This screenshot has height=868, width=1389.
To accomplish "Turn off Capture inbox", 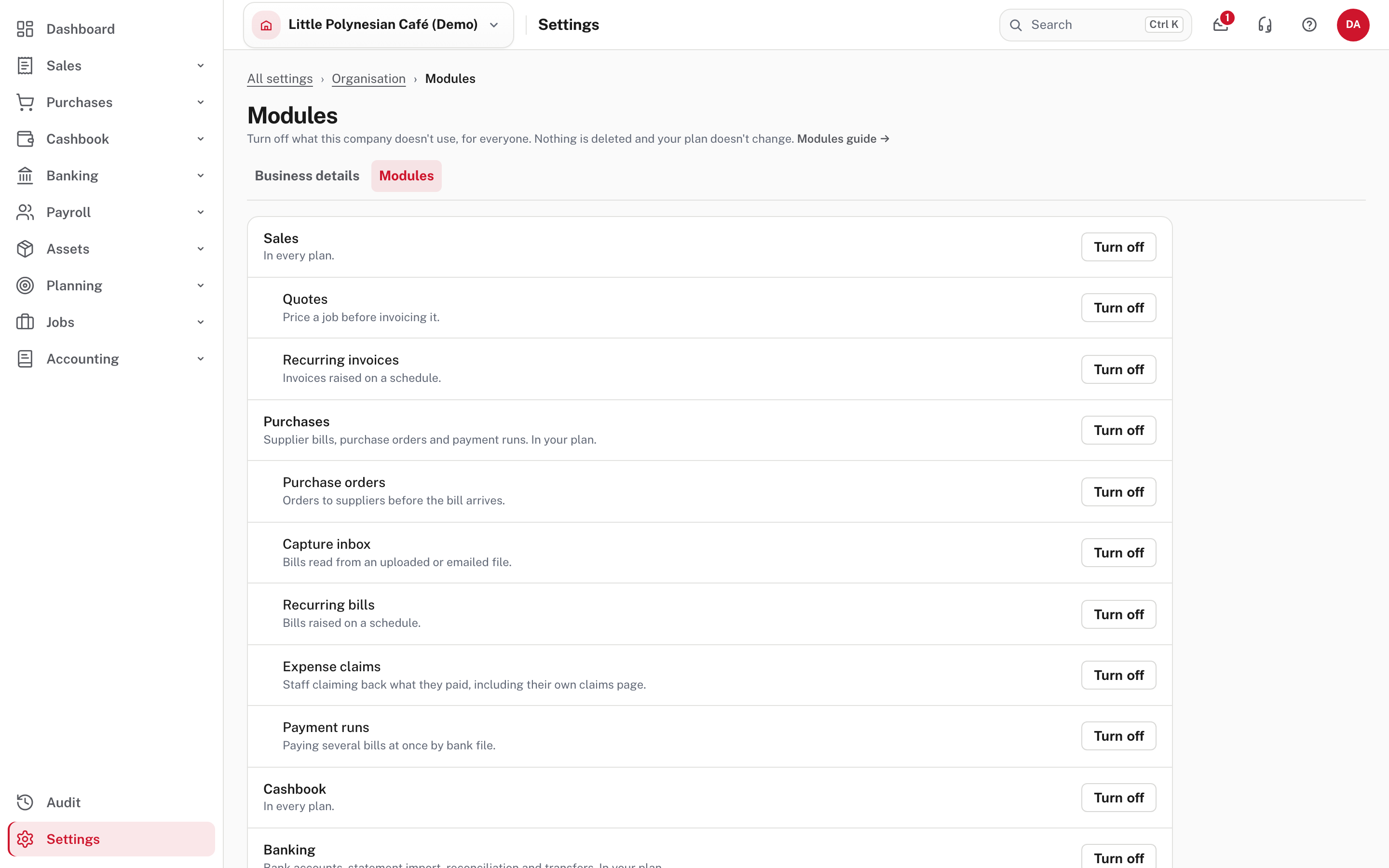I will pos(1118,553).
